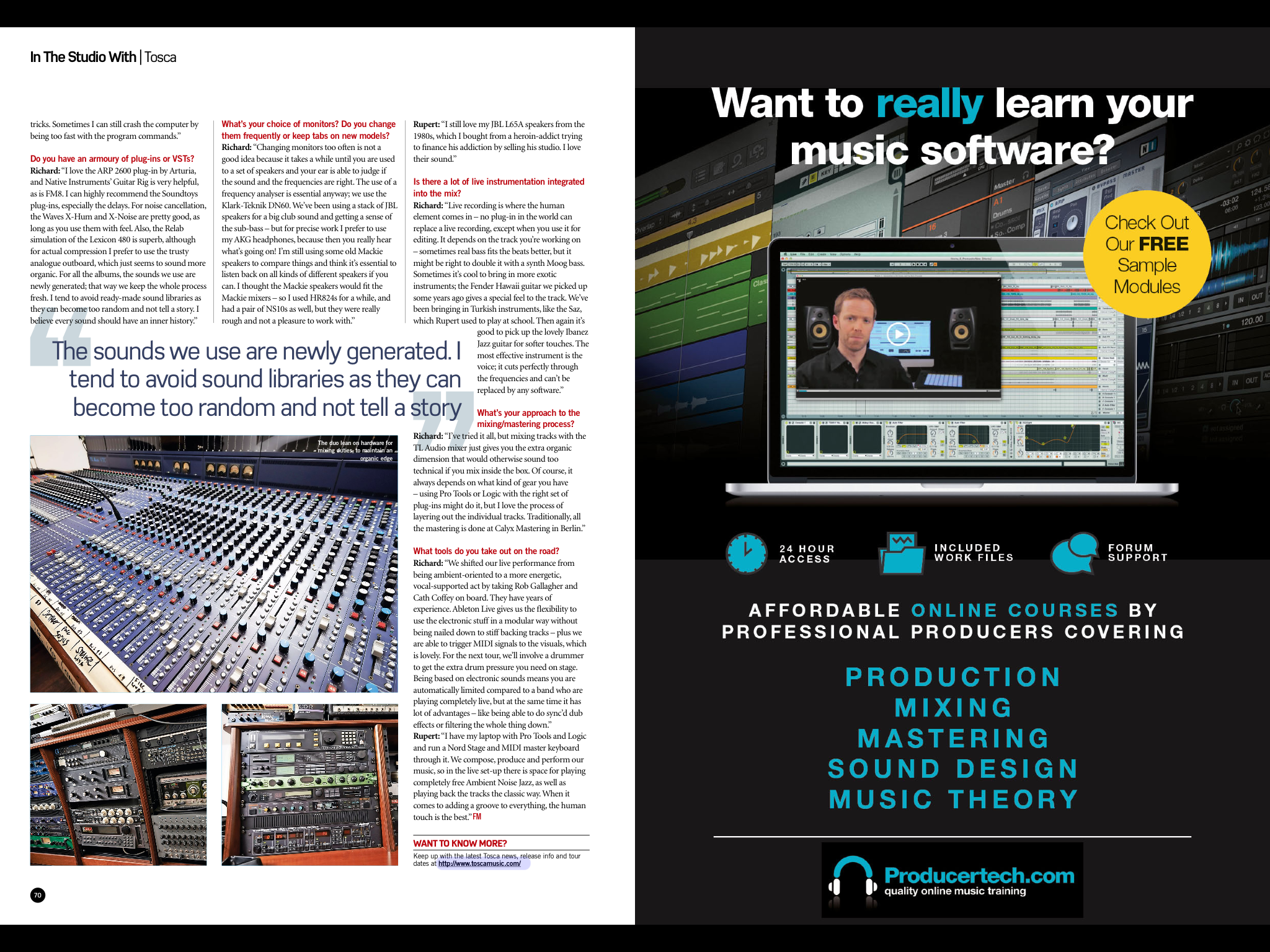Click the forum support speech bubble icon
The height and width of the screenshot is (952, 1270).
tap(1075, 553)
